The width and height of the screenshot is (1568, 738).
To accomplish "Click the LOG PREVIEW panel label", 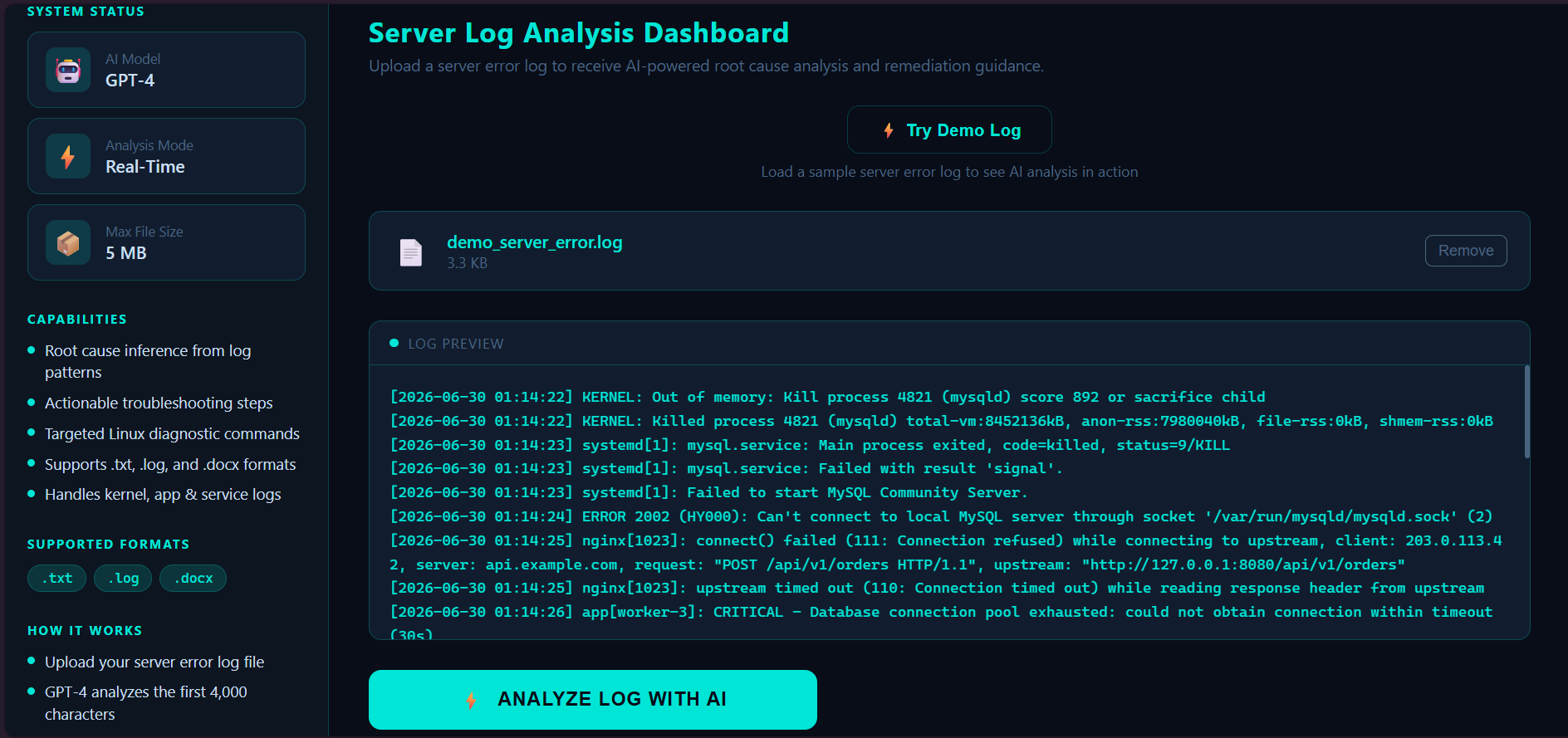I will 456,344.
